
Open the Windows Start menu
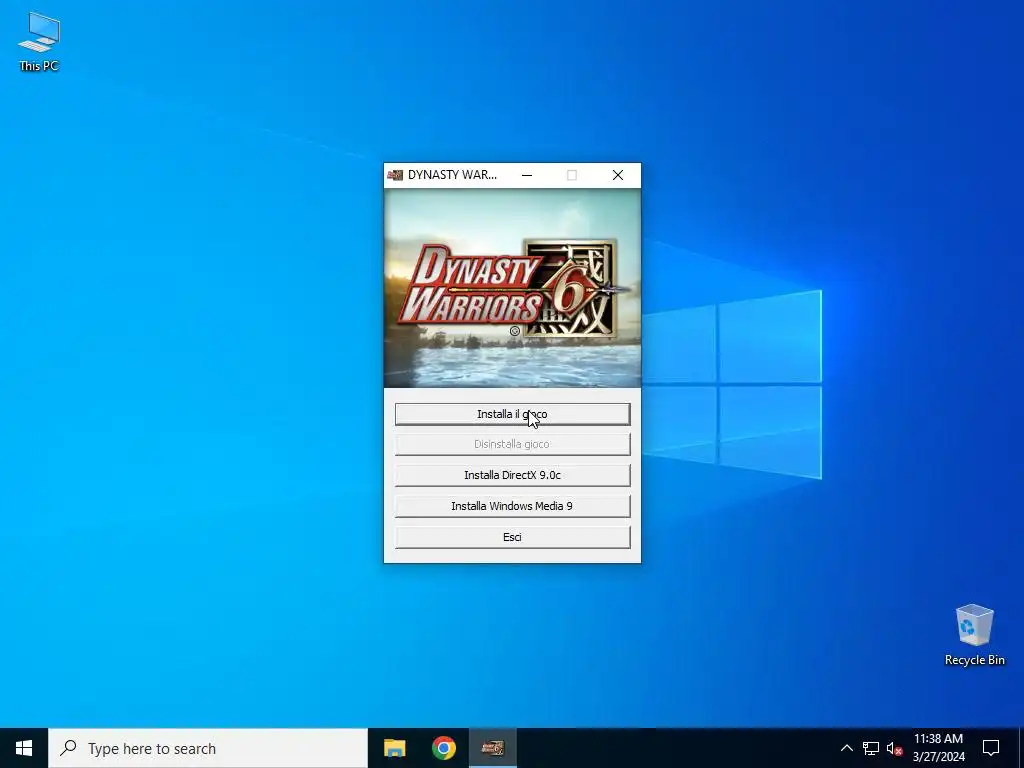point(24,748)
